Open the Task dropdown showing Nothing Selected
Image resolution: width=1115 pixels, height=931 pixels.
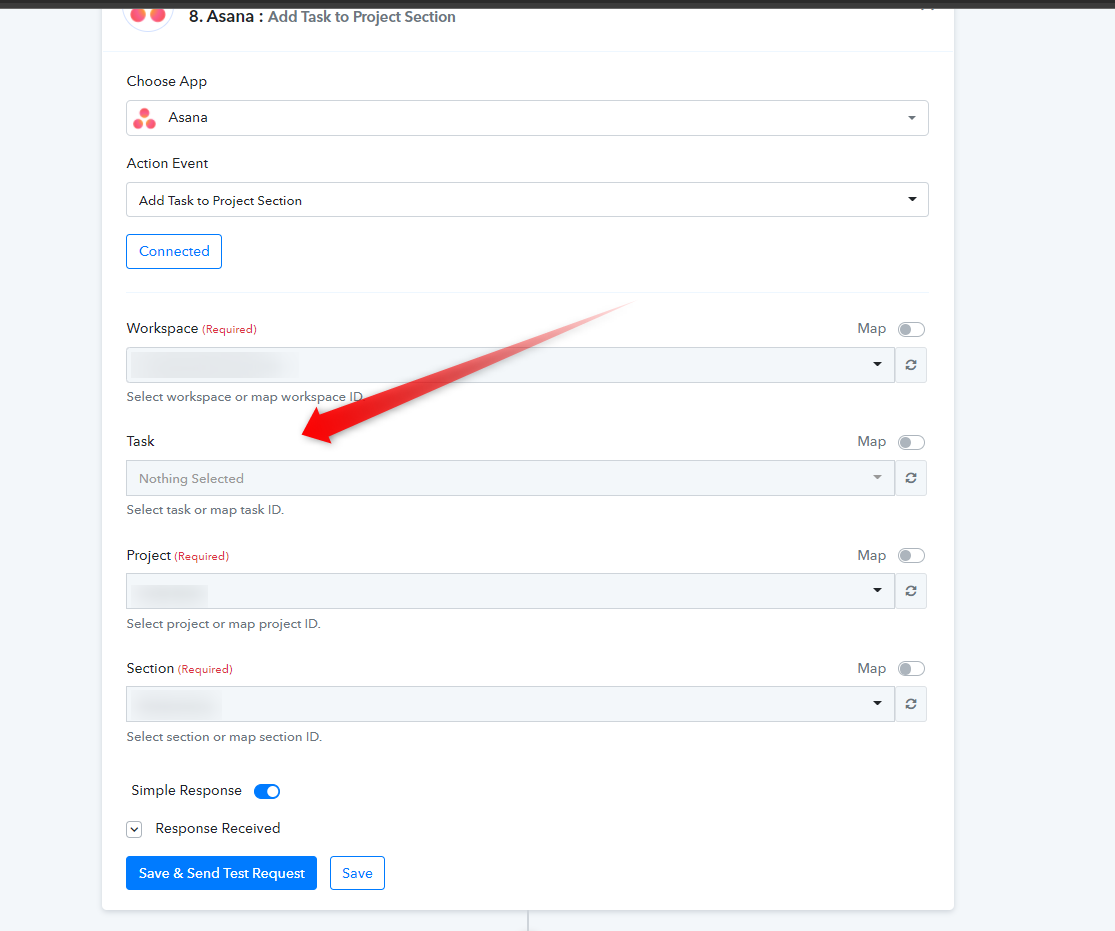pos(510,478)
